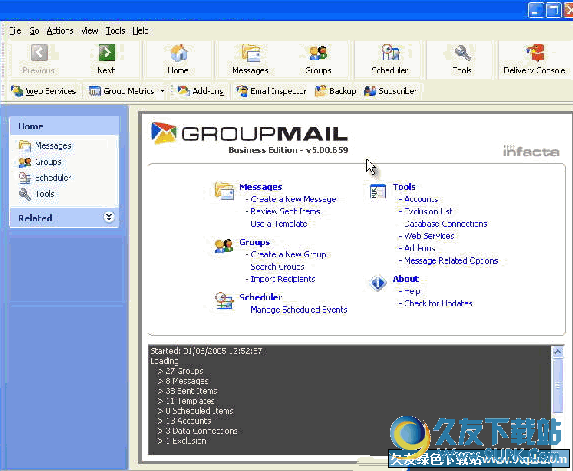Click Search Groups link
The width and height of the screenshot is (573, 471).
pyautogui.click(x=277, y=267)
